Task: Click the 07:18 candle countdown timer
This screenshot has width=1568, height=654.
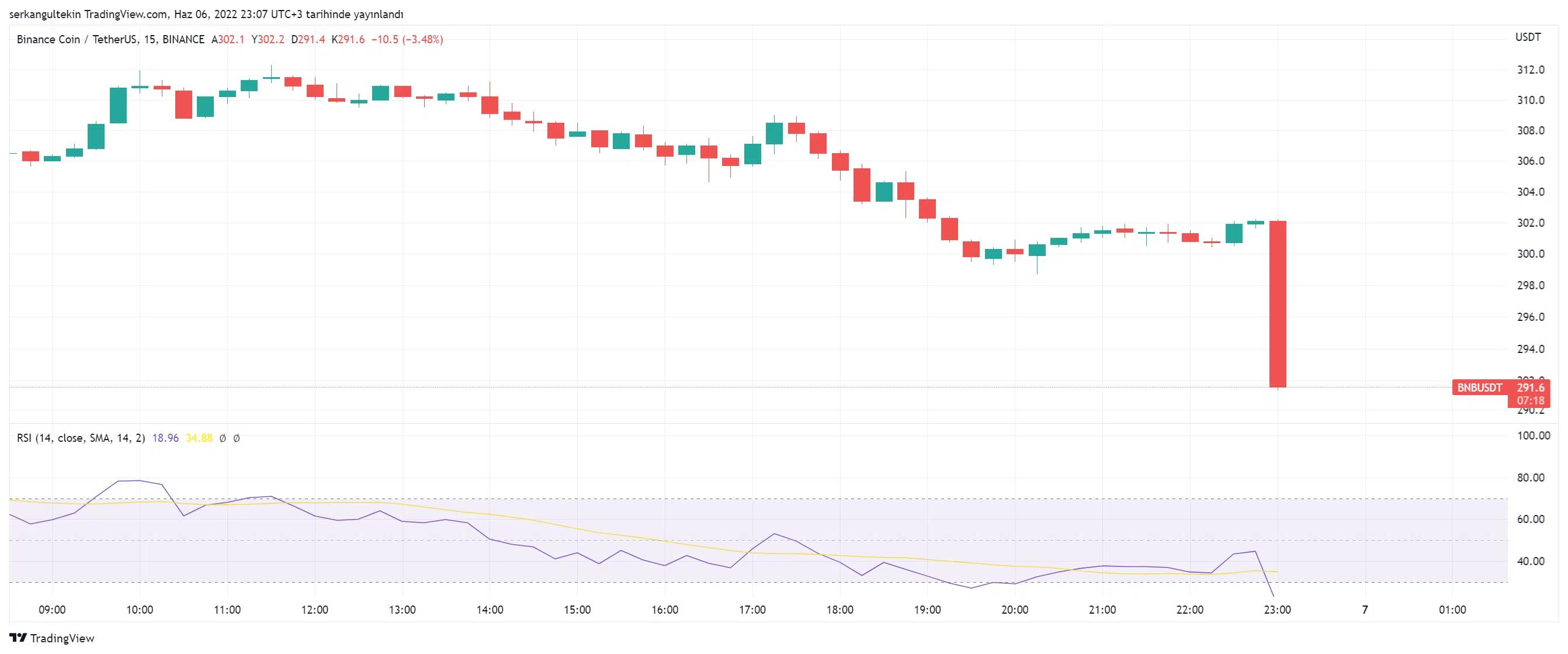Action: (x=1530, y=401)
